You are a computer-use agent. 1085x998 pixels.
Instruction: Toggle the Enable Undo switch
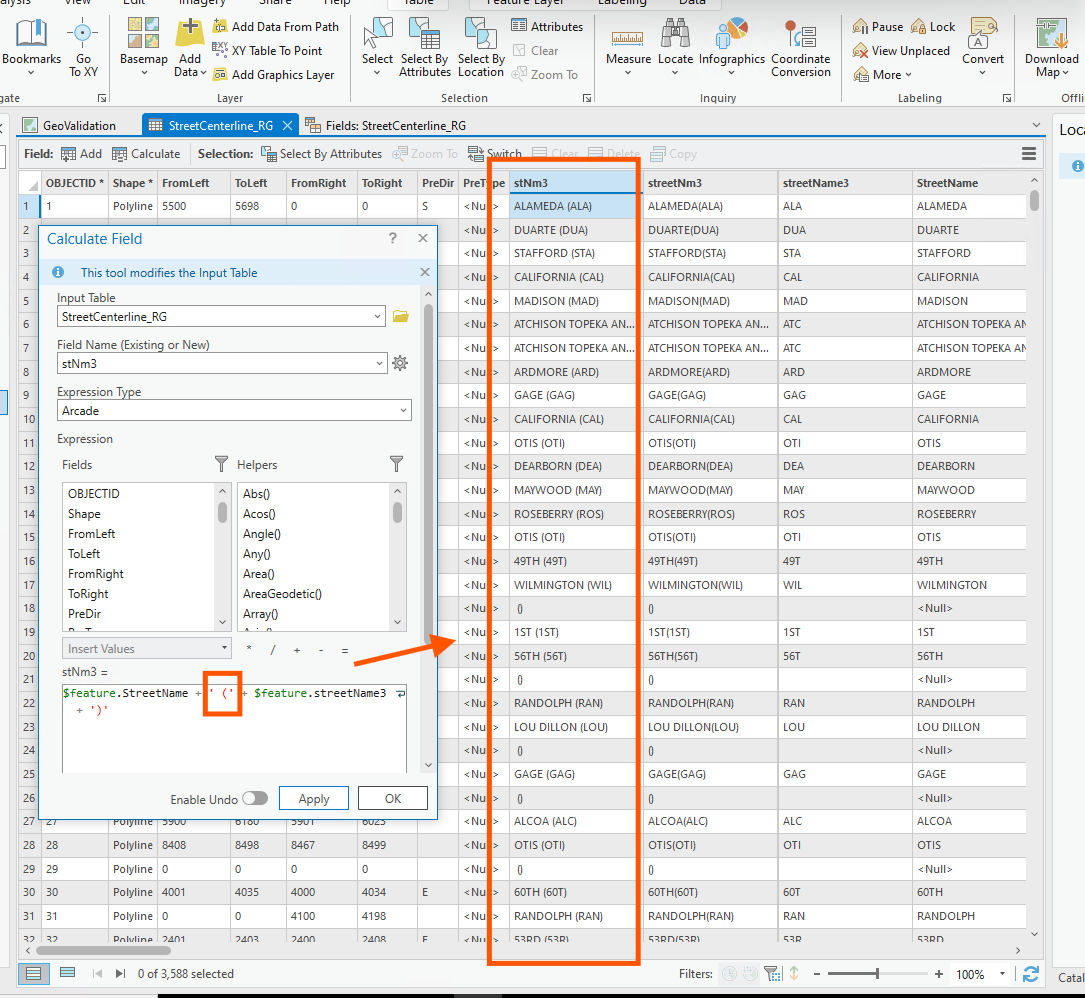[x=255, y=798]
